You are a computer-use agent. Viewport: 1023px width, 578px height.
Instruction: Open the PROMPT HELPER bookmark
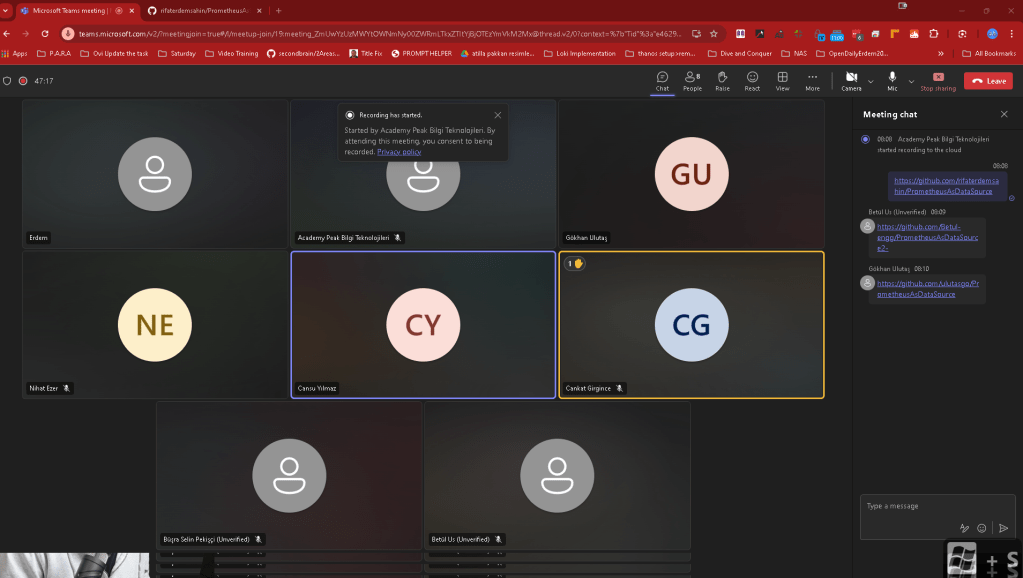pyautogui.click(x=421, y=53)
